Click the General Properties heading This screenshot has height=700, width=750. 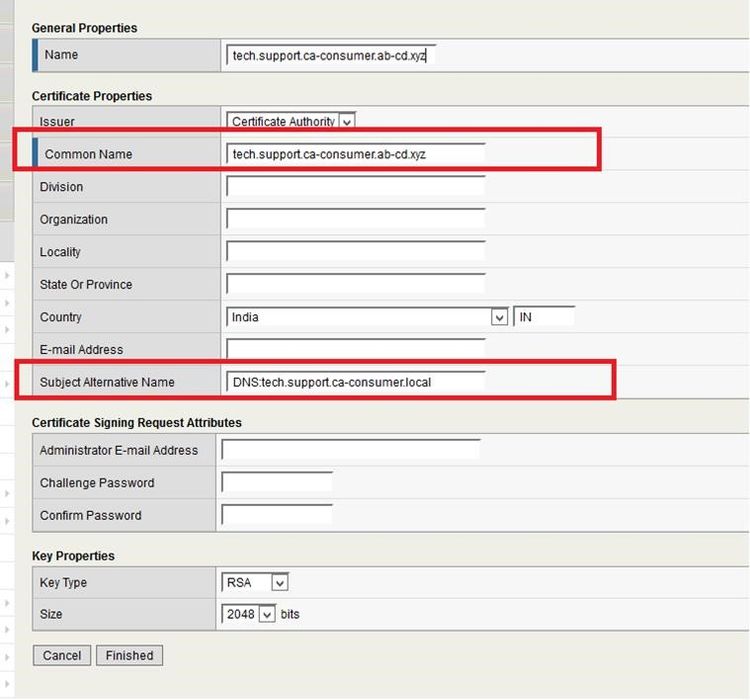pos(85,28)
